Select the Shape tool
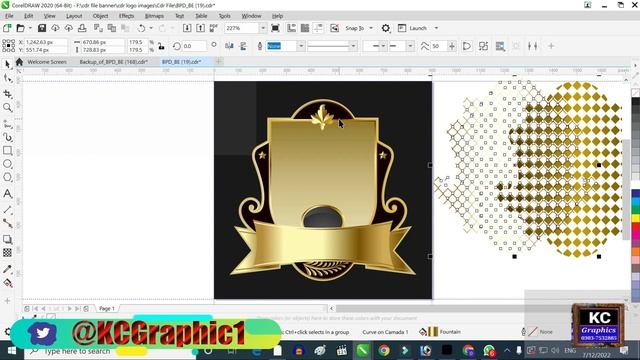Image resolution: width=640 pixels, height=360 pixels. (x=7, y=78)
